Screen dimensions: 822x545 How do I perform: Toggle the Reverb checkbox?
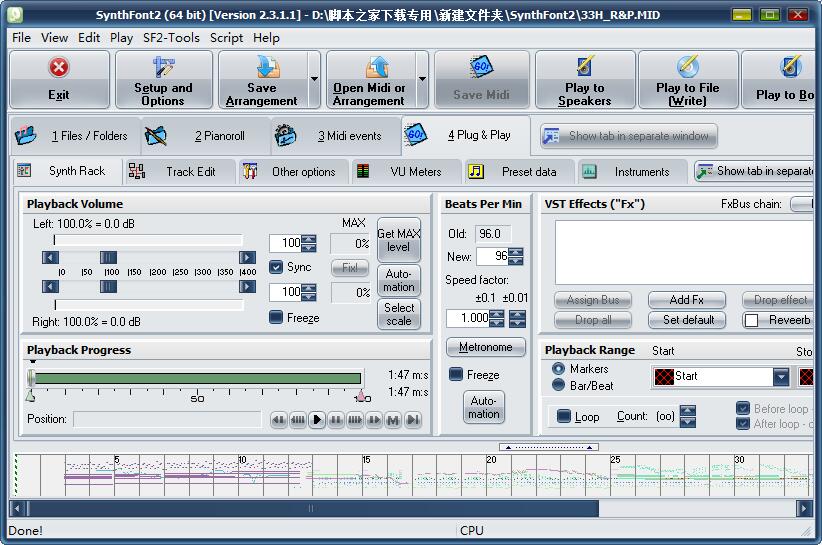tap(751, 320)
